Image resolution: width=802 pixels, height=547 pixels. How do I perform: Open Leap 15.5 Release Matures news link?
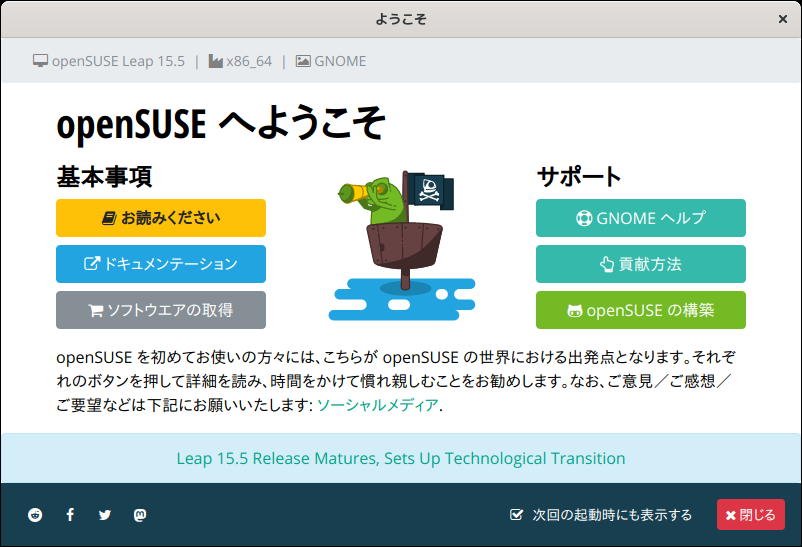[x=401, y=458]
